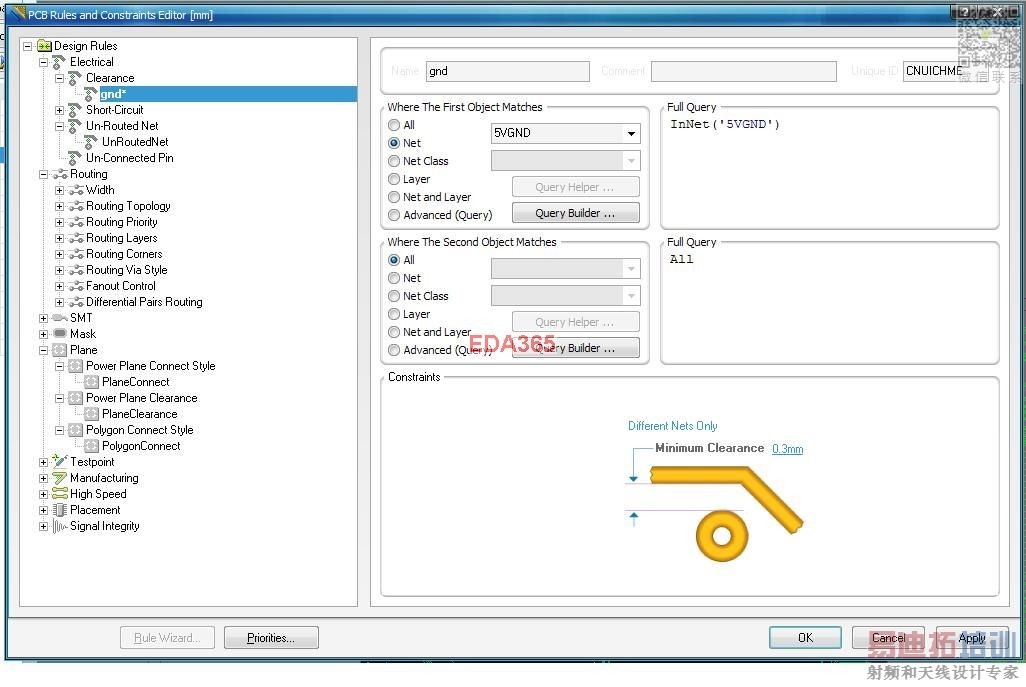Click the Cancel button
The image size is (1026, 687).
pos(888,638)
